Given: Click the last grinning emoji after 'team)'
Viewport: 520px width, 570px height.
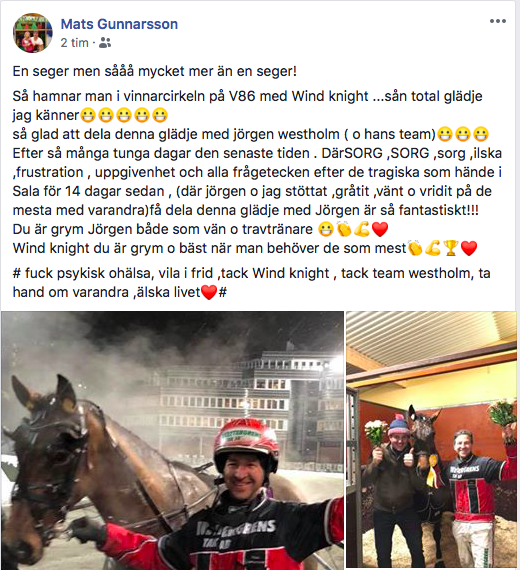Looking at the screenshot, I should pyautogui.click(x=481, y=135).
